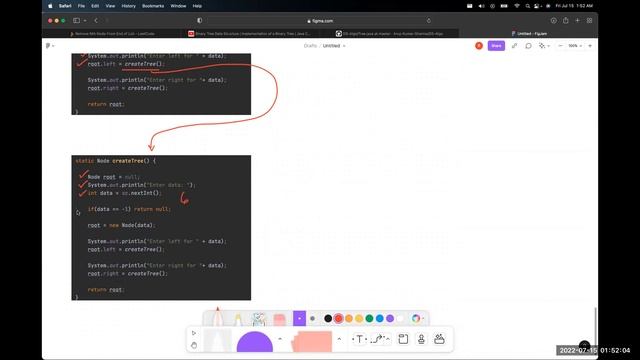Click the purple Share button

point(496,46)
